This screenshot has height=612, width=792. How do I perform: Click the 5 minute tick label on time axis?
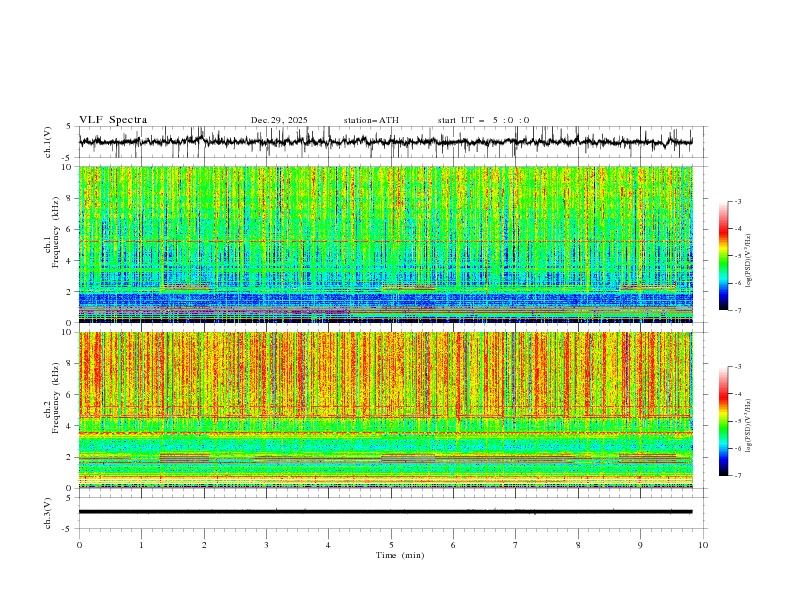(x=391, y=544)
